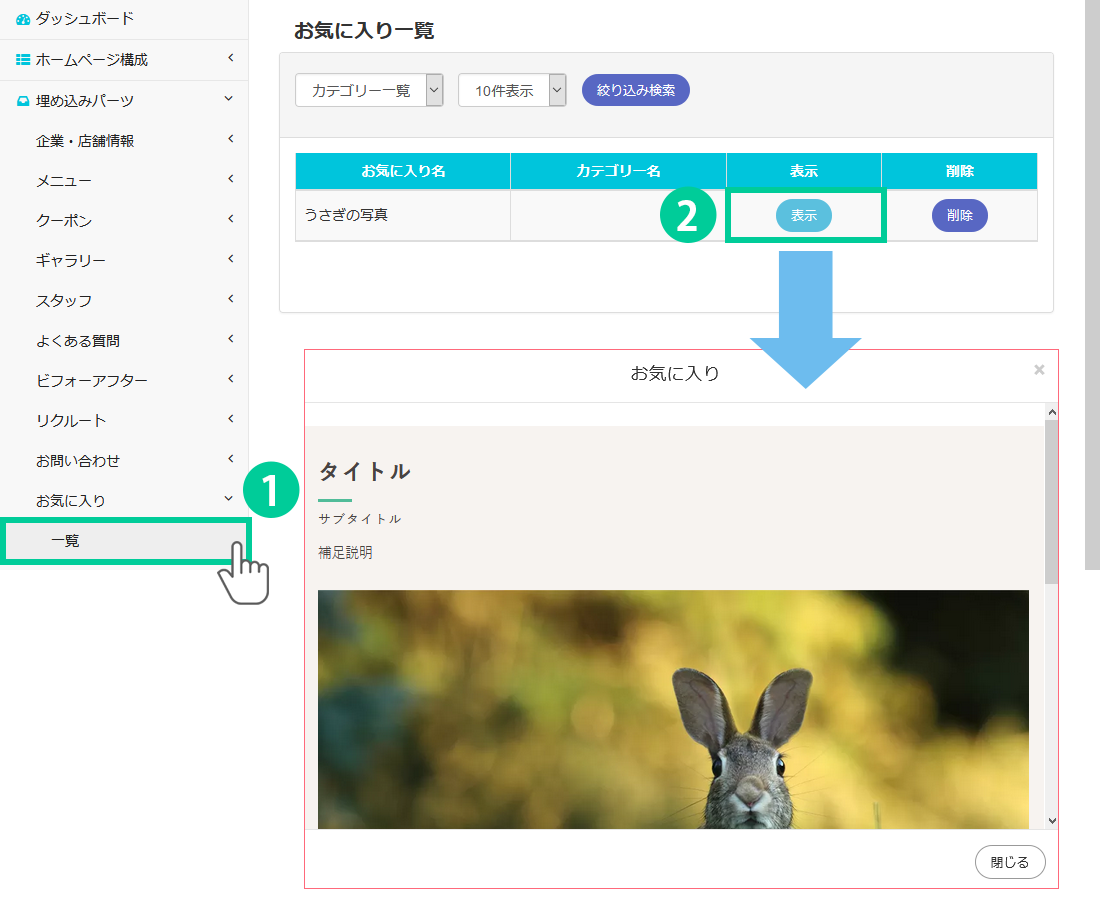Open the ギャラリー menu item
Viewport: 1100px width, 899px height.
coord(70,261)
